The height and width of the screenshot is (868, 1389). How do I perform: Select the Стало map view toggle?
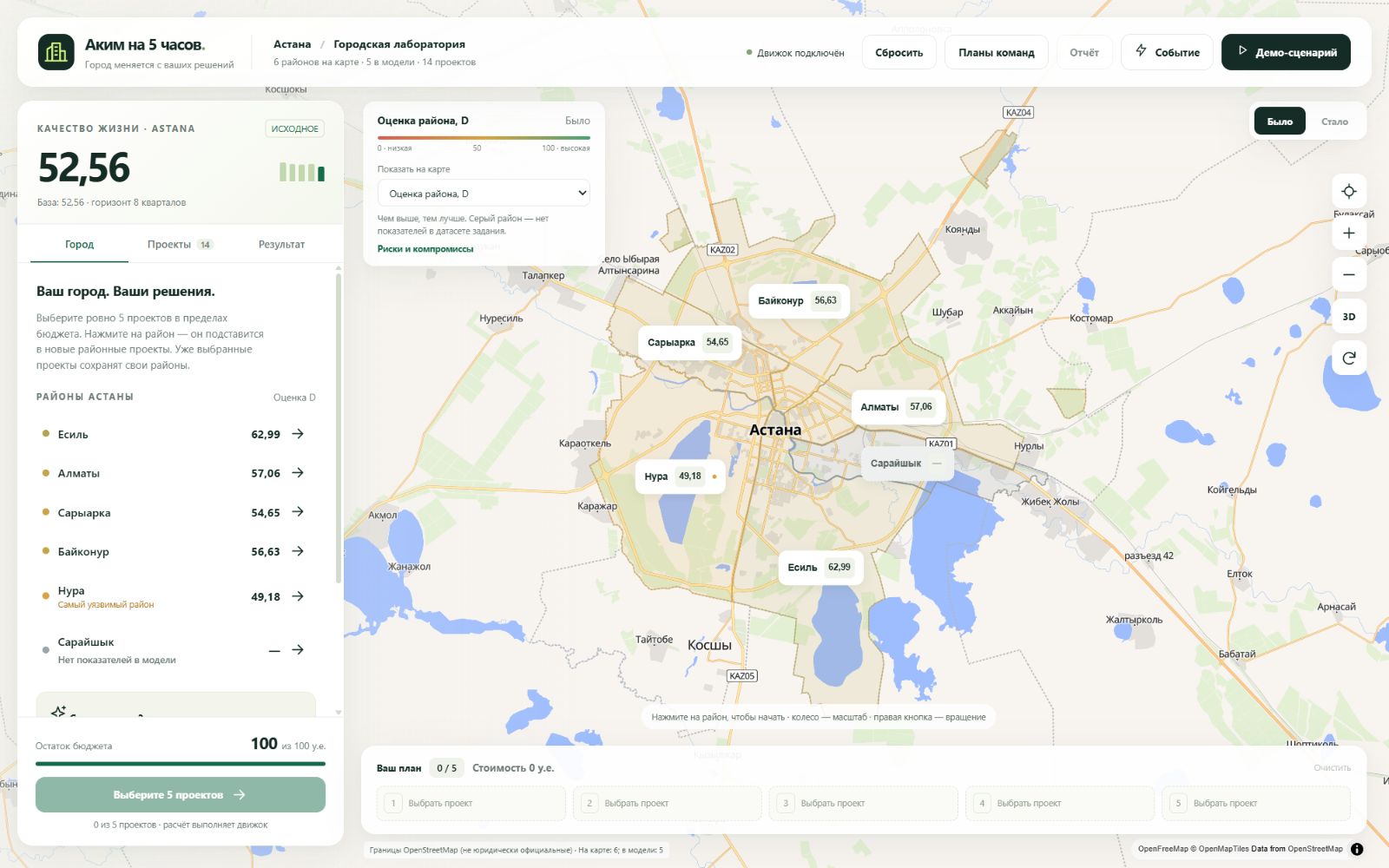(1334, 122)
